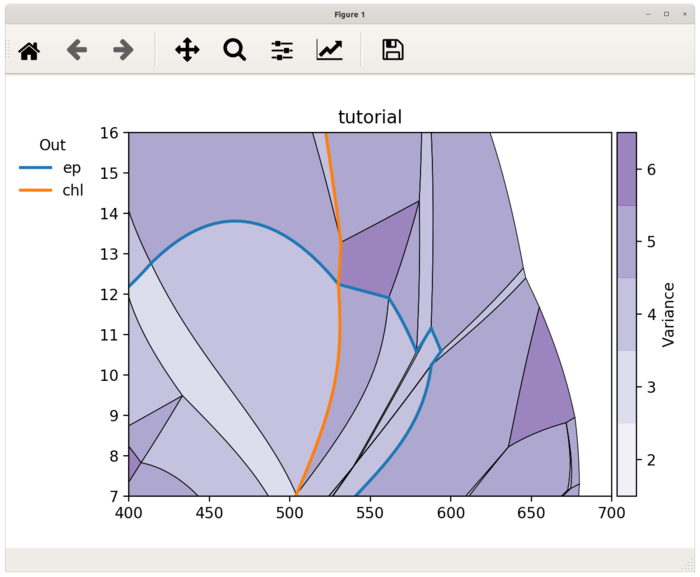This screenshot has height=577, width=700.
Task: Reset view with the Home icon
Action: [x=29, y=50]
